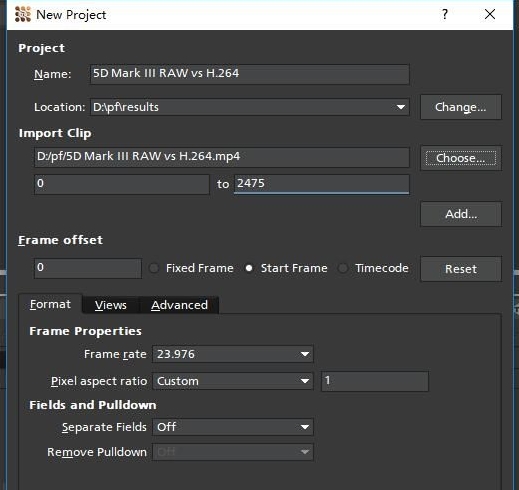Select the Fixed Frame radio button
This screenshot has height=490, width=519.
(x=154, y=268)
